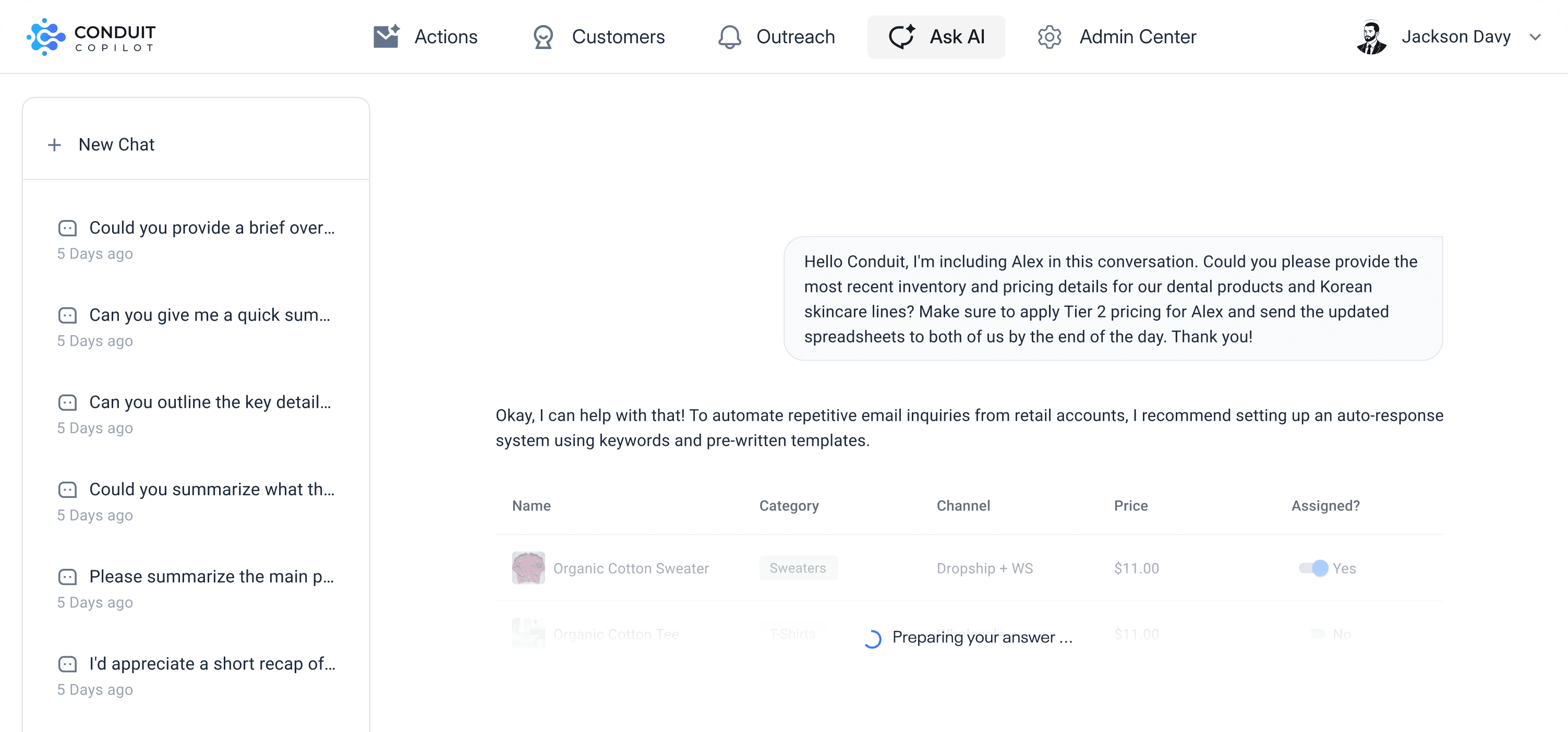1568x732 pixels.
Task: Click Jackson Davy's profile avatar
Action: pyautogui.click(x=1371, y=37)
